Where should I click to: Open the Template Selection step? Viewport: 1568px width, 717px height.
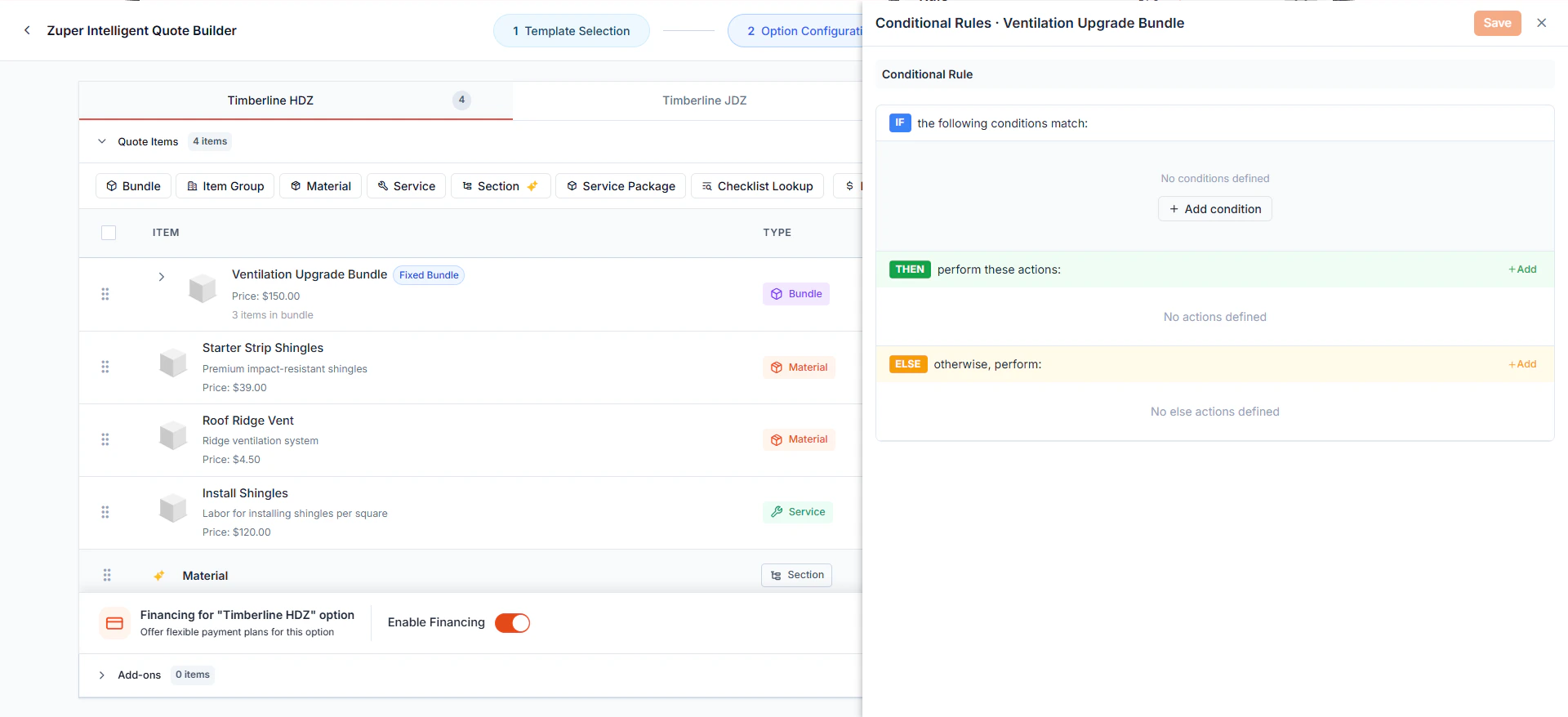tap(571, 31)
